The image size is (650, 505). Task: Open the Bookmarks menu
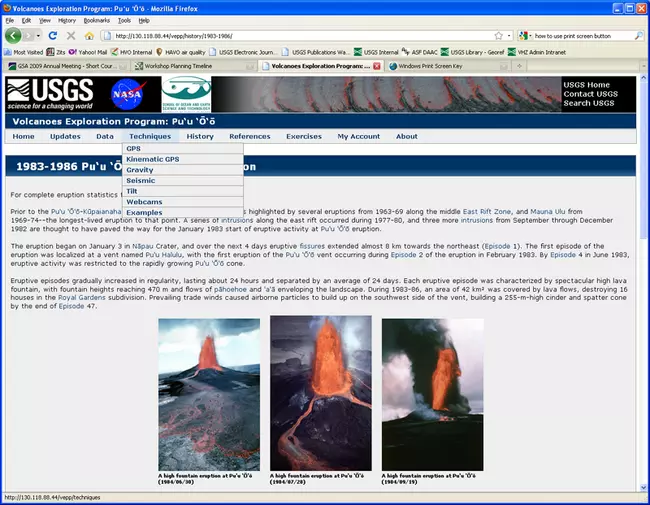click(x=97, y=20)
